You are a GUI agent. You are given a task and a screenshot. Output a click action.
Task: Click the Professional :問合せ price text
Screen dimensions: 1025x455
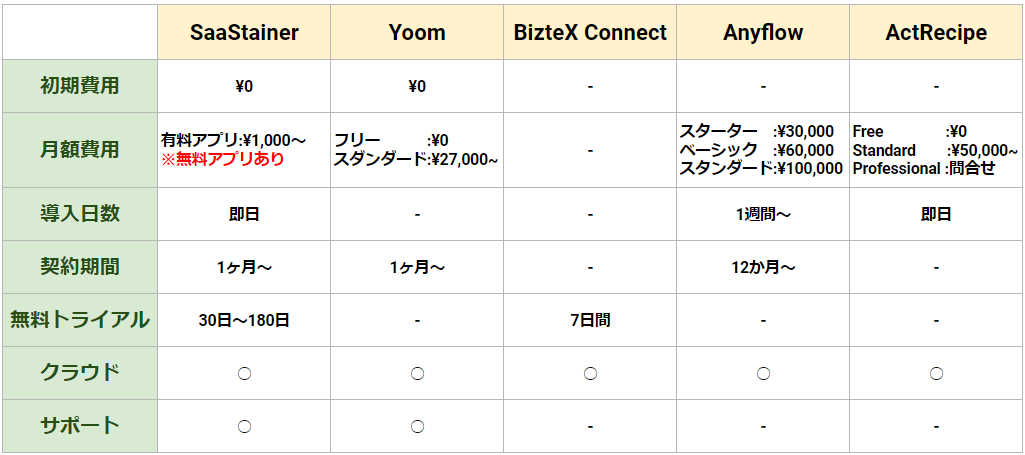coord(923,169)
